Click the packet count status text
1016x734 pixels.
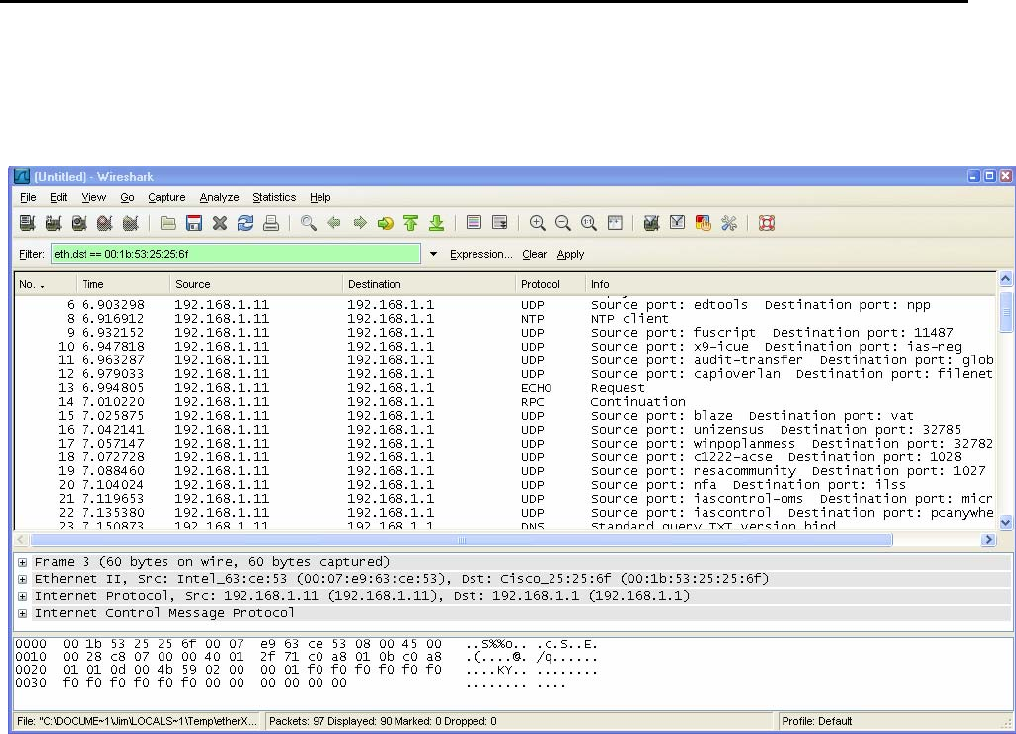point(382,721)
